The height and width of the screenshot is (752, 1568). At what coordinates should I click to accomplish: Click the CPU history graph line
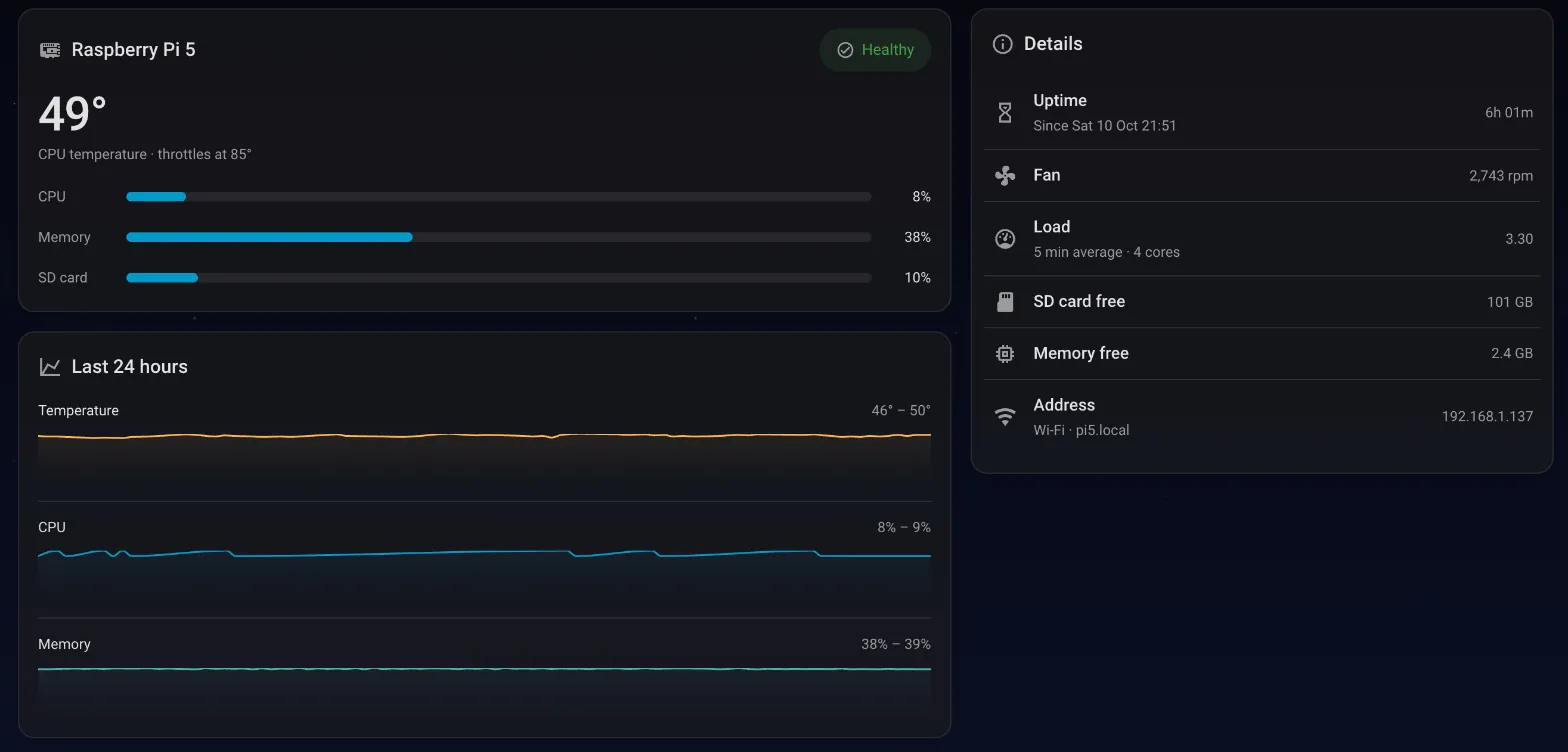tap(484, 554)
